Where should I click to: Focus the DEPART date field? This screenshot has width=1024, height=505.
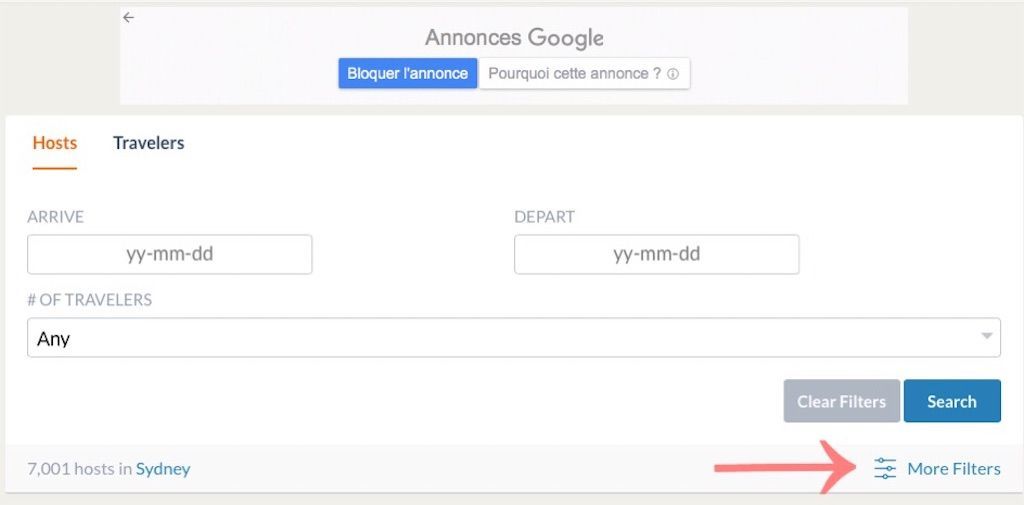click(656, 254)
